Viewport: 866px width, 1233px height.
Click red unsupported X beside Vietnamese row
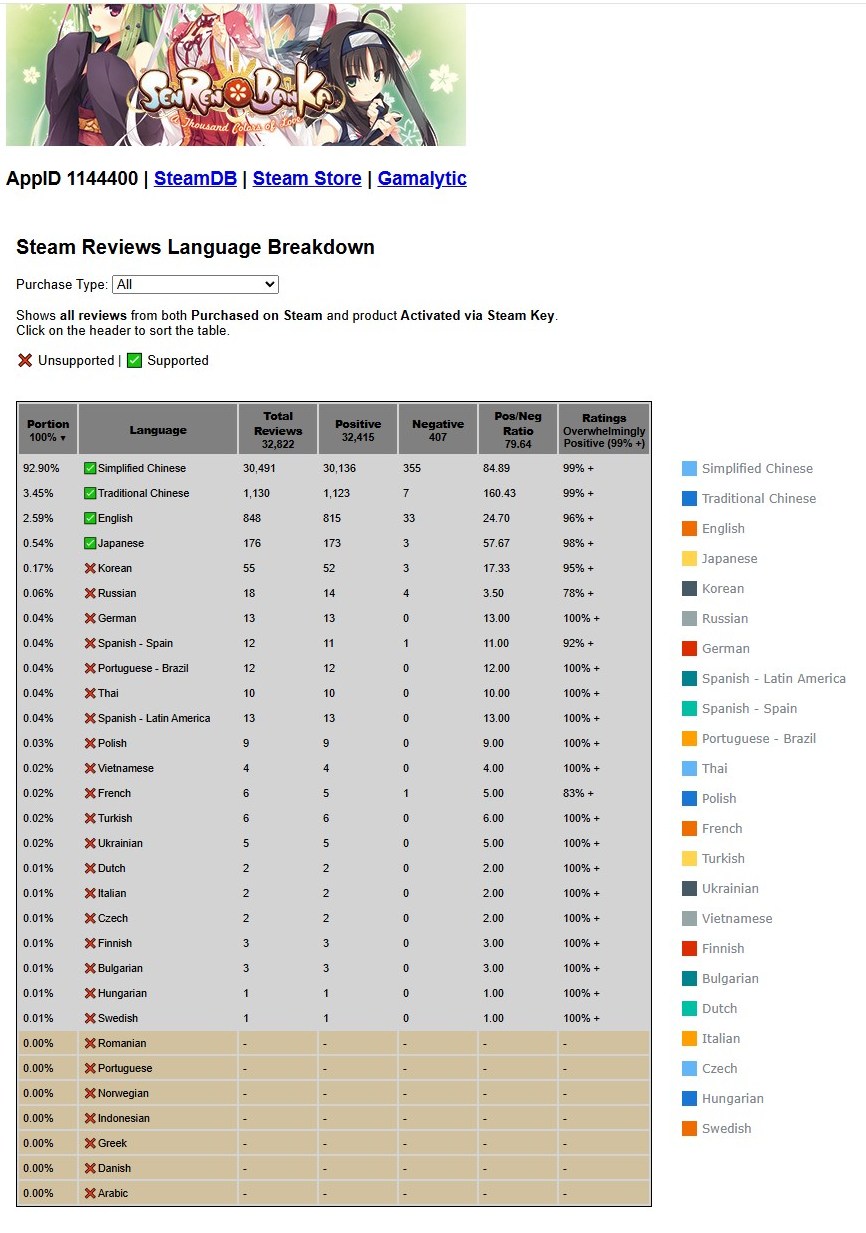click(x=90, y=768)
